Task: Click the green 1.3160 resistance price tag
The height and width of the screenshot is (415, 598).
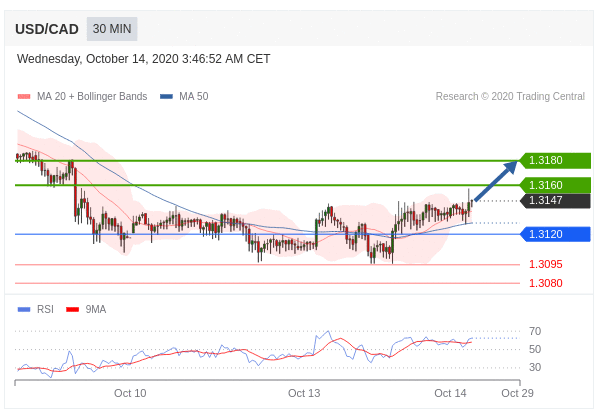Action: [555, 185]
